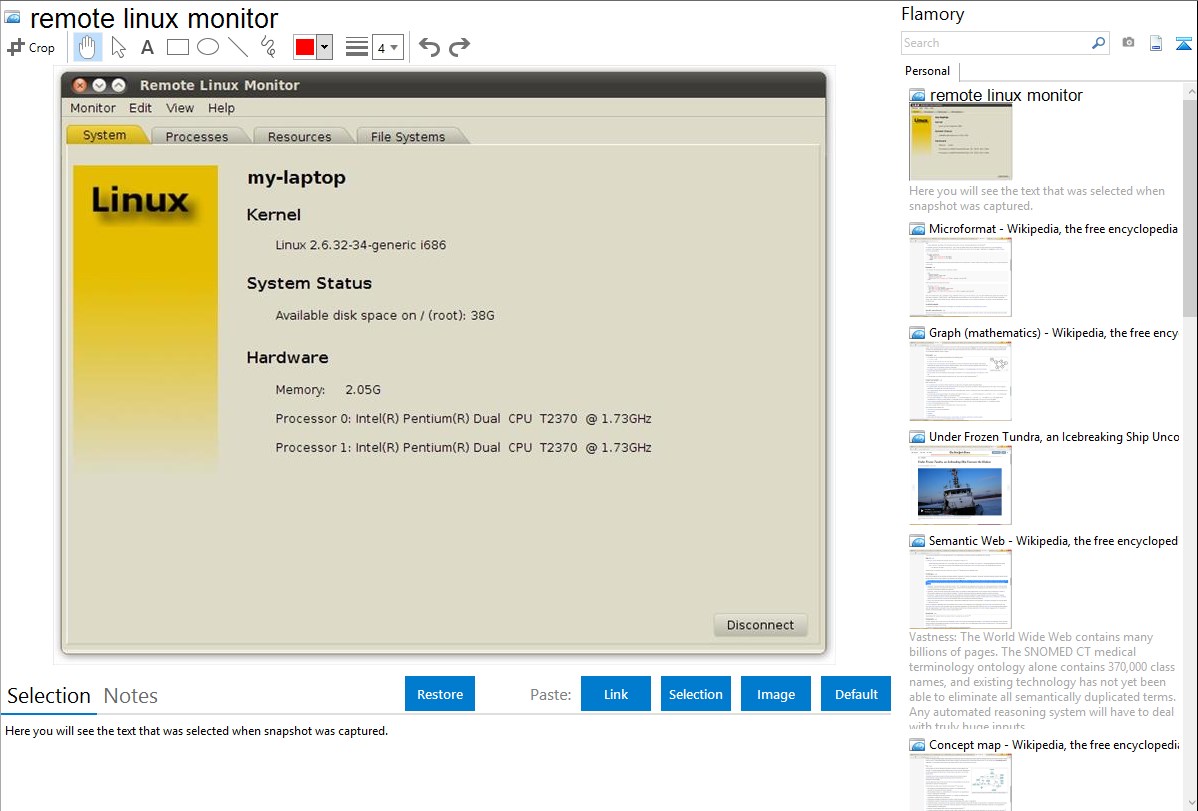Select the text annotation tool
The height and width of the screenshot is (811, 1198).
tap(147, 47)
